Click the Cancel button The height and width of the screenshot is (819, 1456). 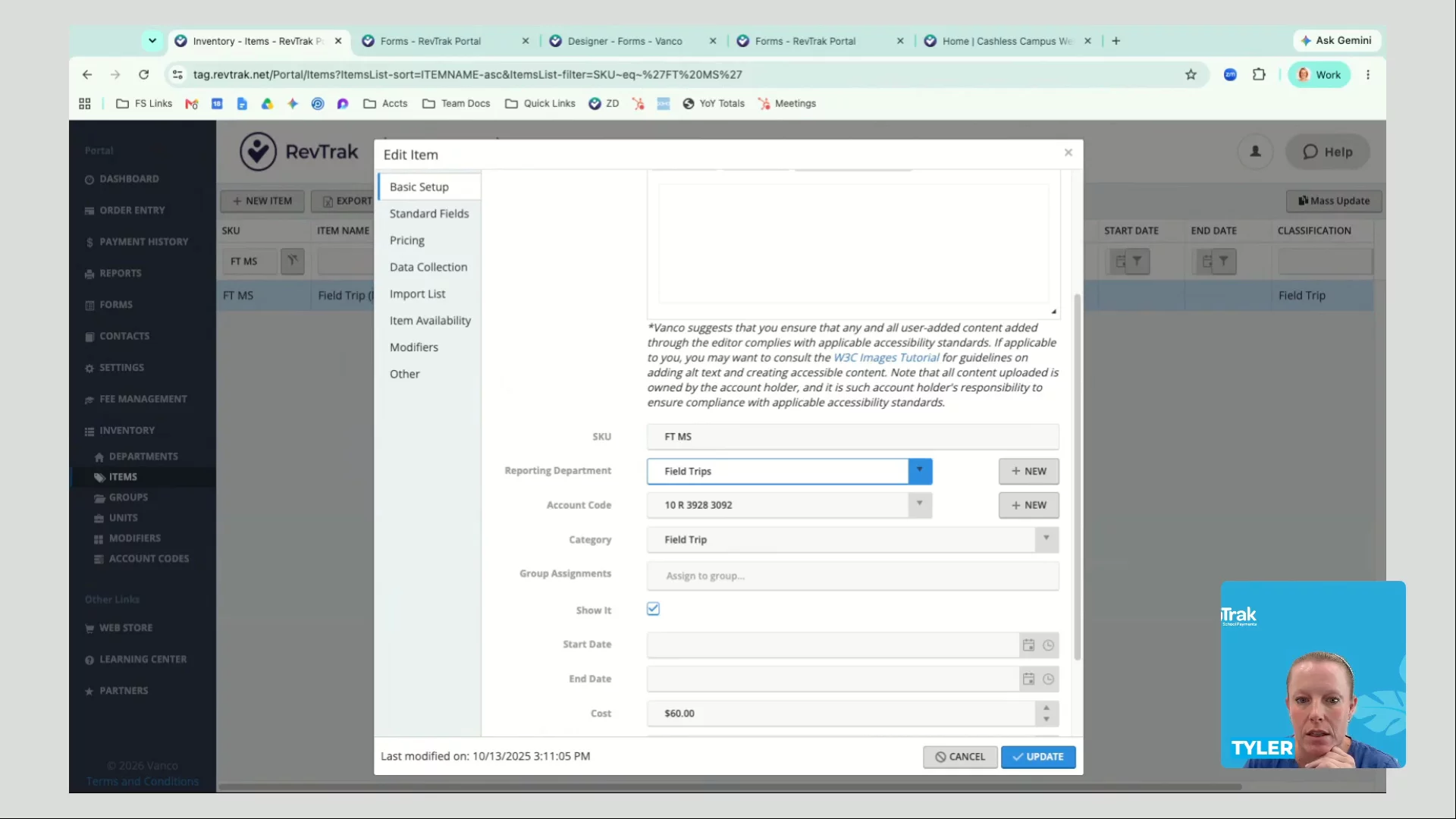(x=960, y=757)
